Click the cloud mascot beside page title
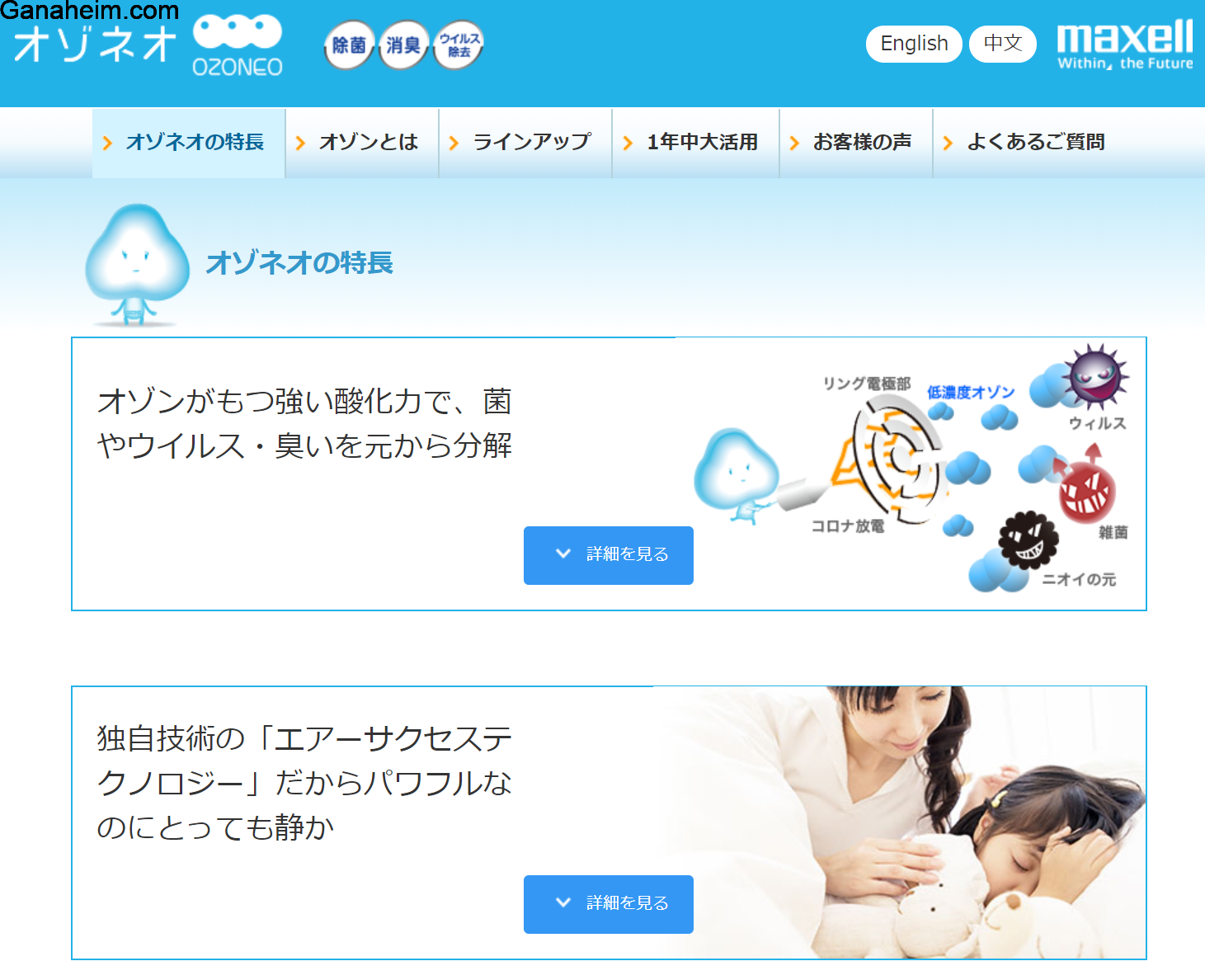 click(x=136, y=265)
